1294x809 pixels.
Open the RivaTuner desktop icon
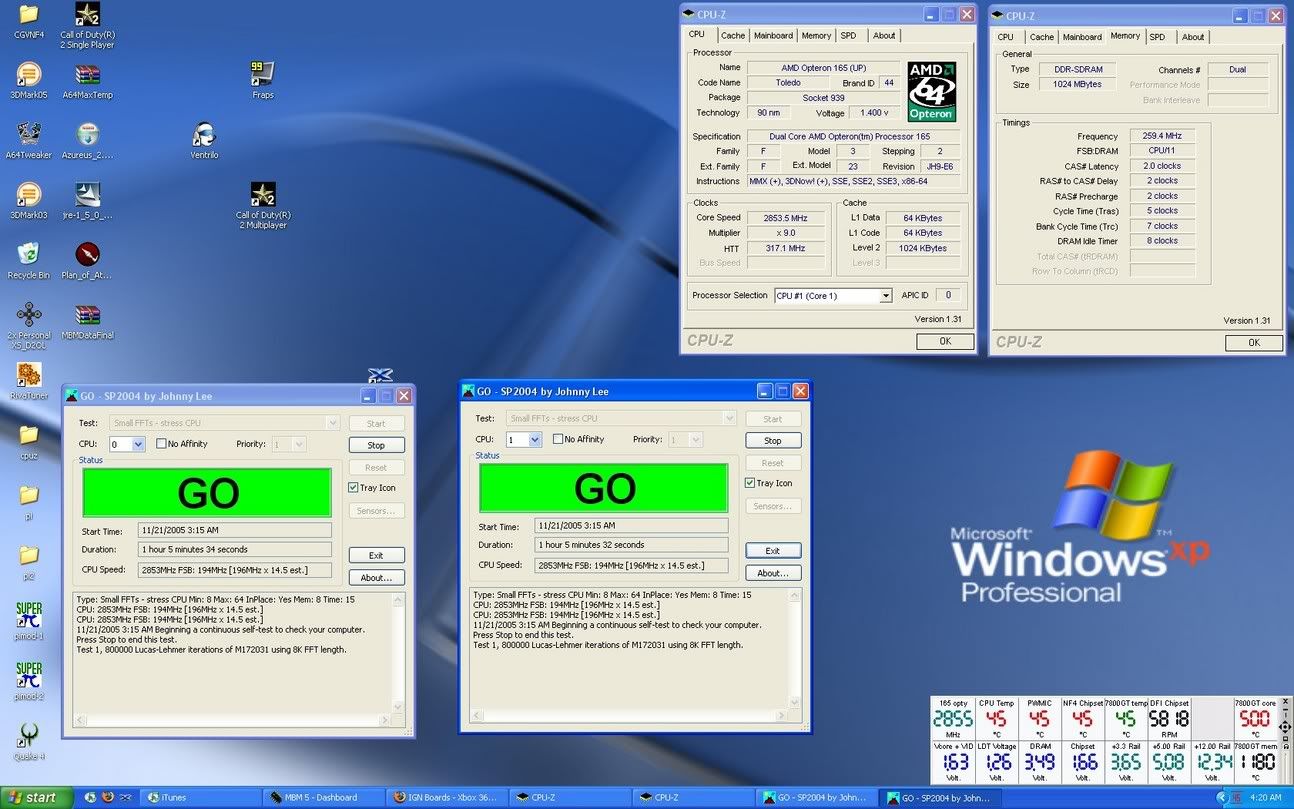[x=29, y=376]
